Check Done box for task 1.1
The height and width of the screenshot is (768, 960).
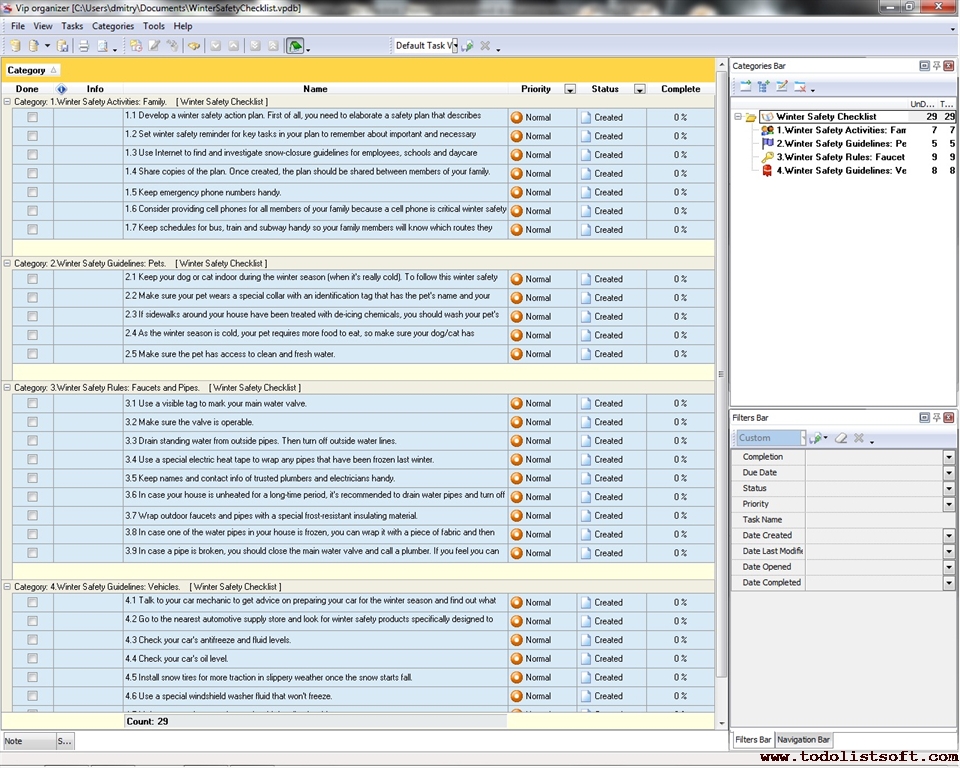pos(32,117)
